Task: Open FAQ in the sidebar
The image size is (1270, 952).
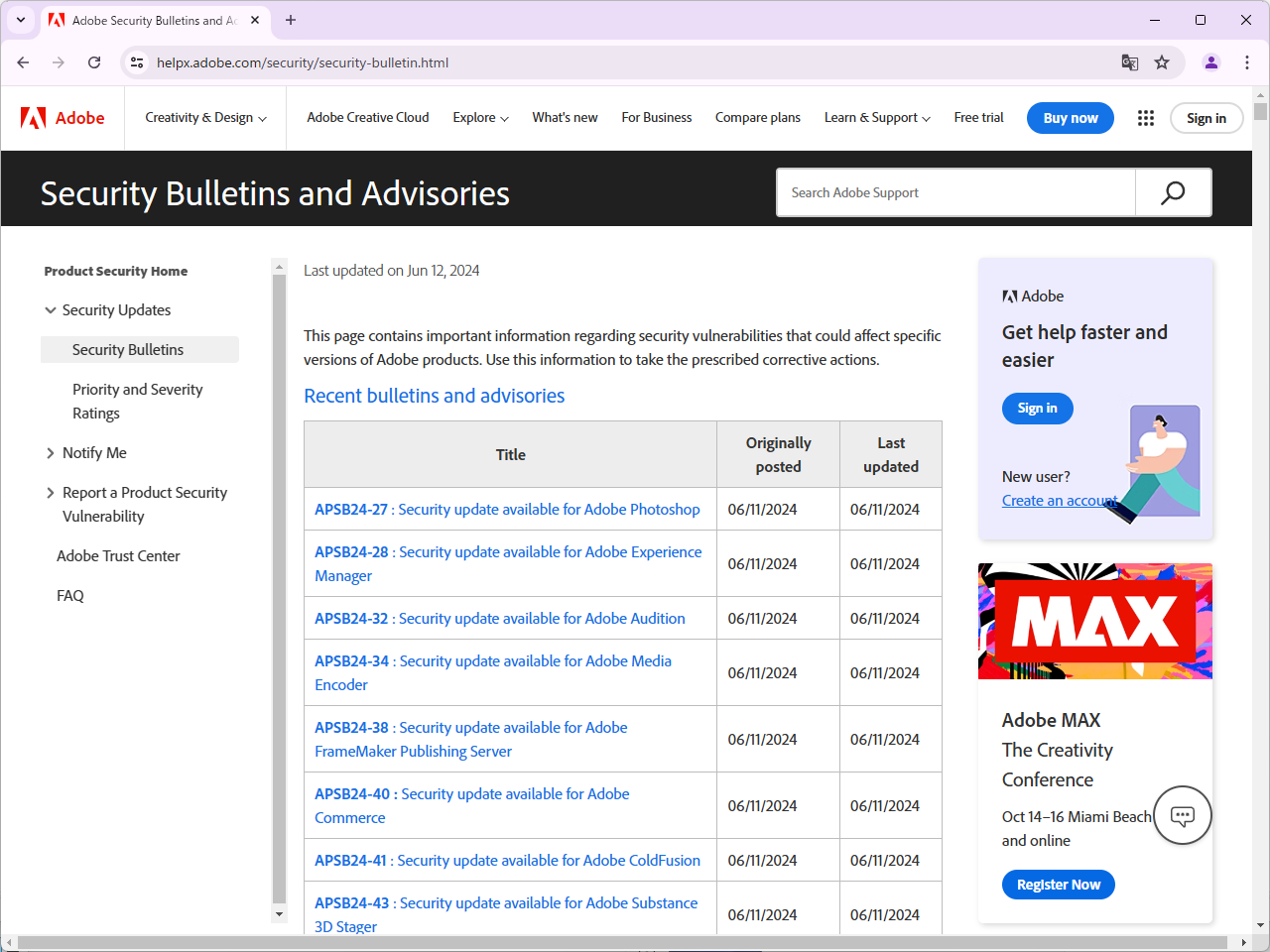Action: (x=70, y=596)
